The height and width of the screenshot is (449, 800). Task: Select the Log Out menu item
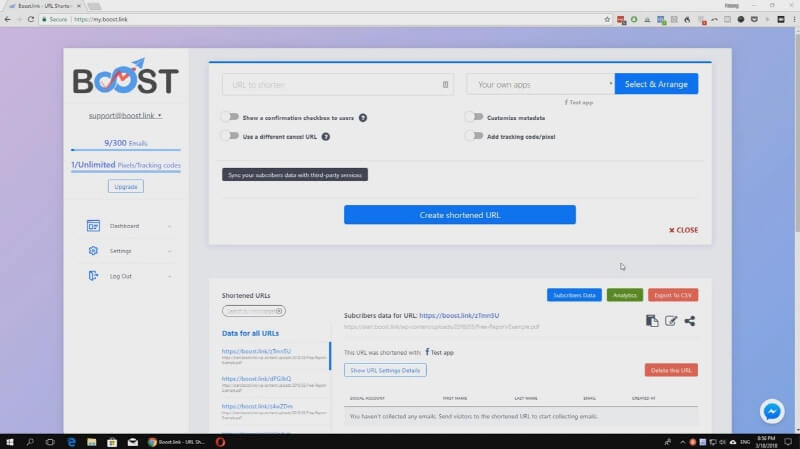coord(120,276)
